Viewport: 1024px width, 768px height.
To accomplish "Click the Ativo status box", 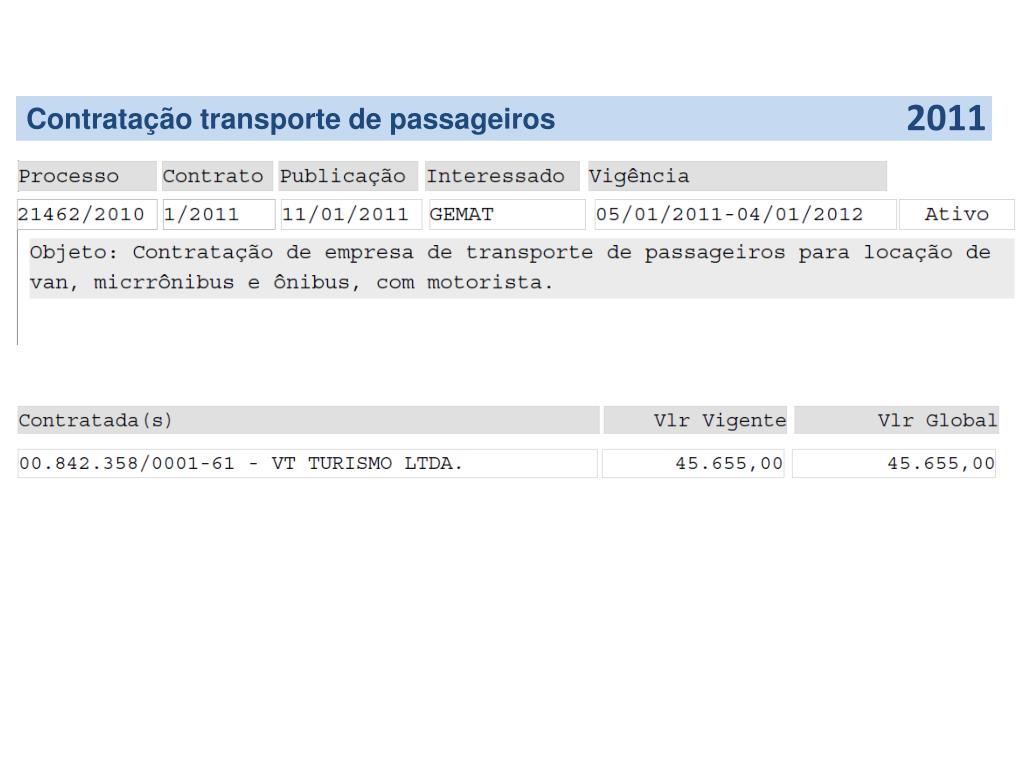I will 957,214.
